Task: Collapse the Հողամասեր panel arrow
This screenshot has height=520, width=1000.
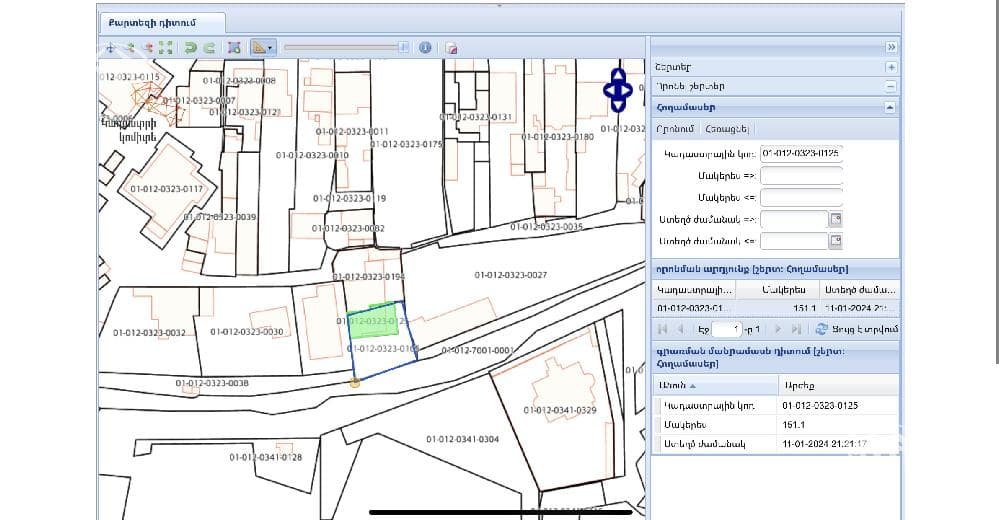Action: 890,107
